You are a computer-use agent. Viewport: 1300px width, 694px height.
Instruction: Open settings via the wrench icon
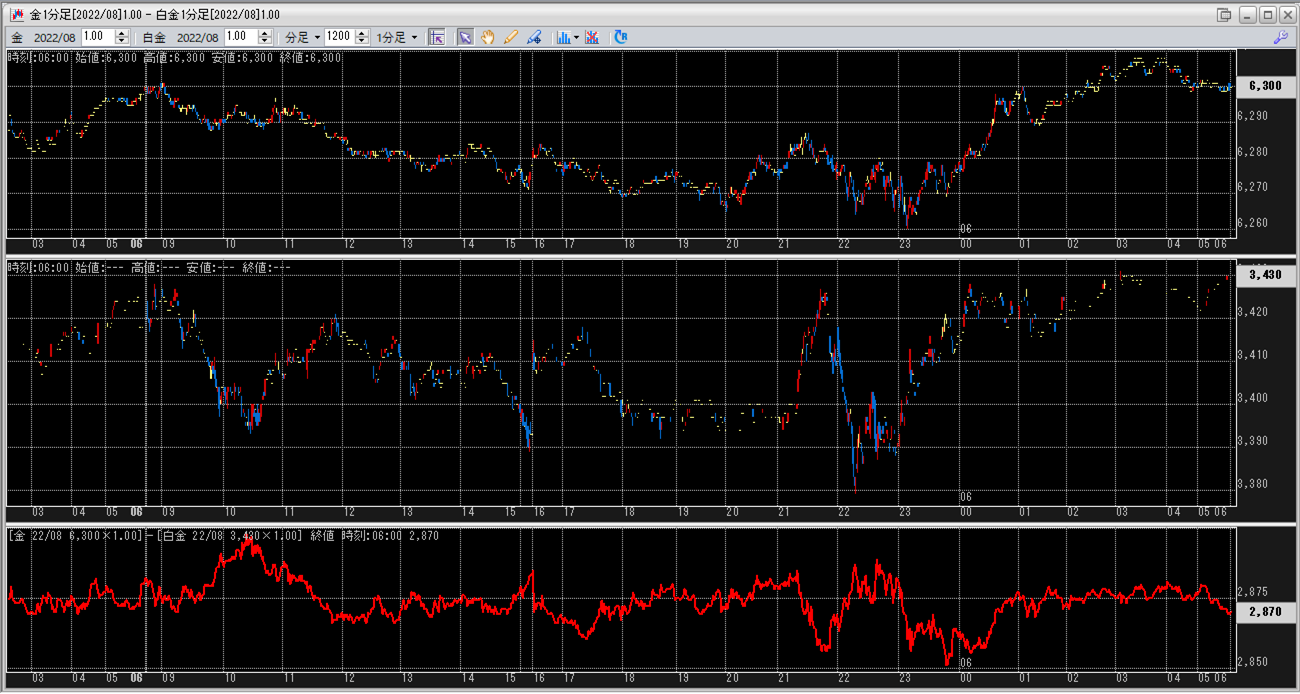point(1280,37)
